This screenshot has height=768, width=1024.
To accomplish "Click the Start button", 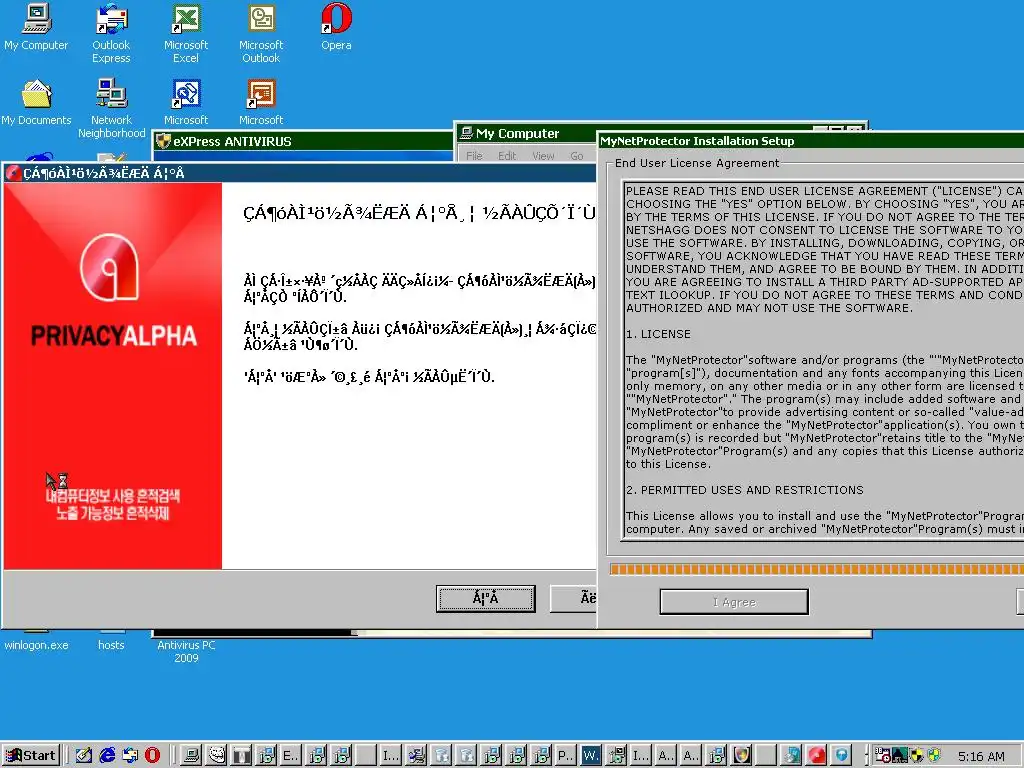I will (x=31, y=756).
